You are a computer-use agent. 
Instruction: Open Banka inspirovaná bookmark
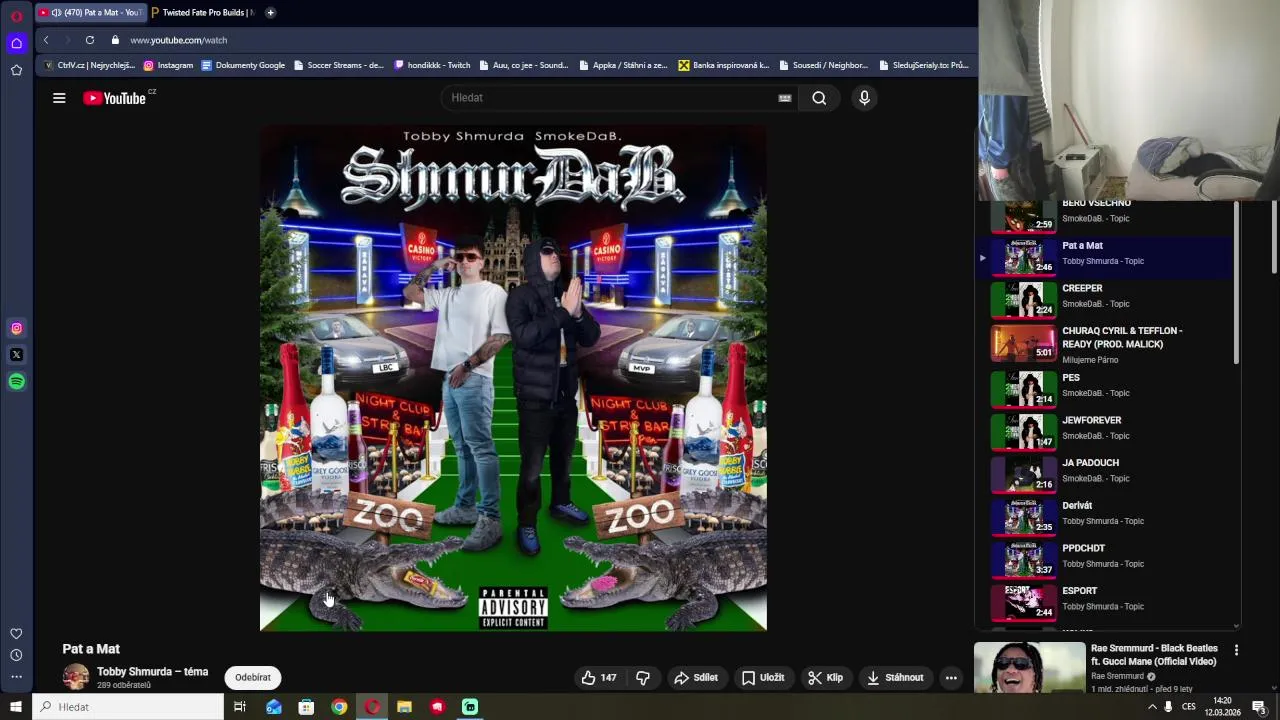click(723, 66)
